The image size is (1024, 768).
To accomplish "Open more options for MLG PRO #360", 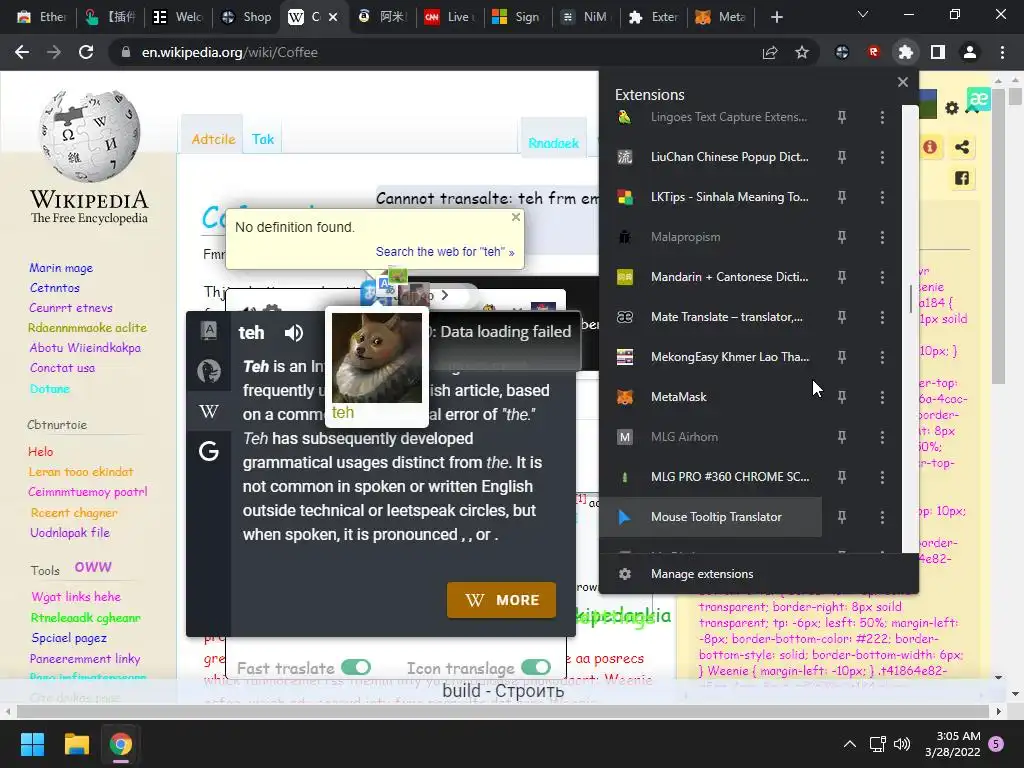I will (x=882, y=477).
